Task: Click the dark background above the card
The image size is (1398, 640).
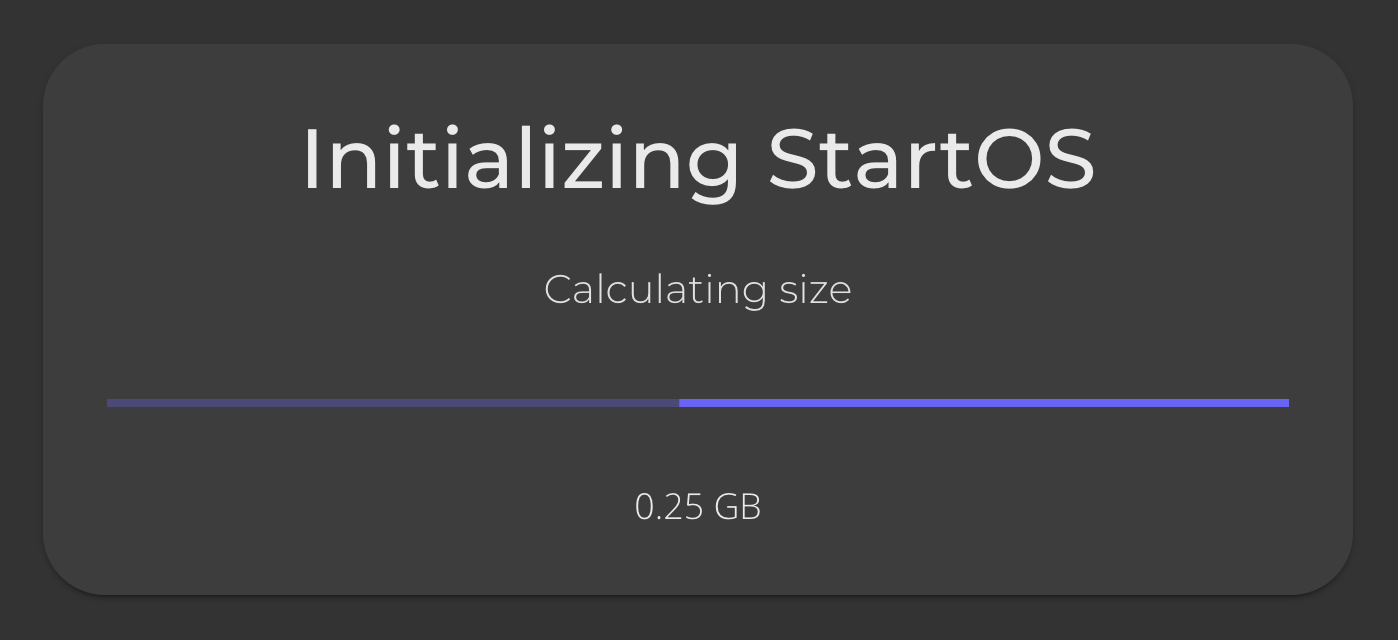Action: (698, 20)
